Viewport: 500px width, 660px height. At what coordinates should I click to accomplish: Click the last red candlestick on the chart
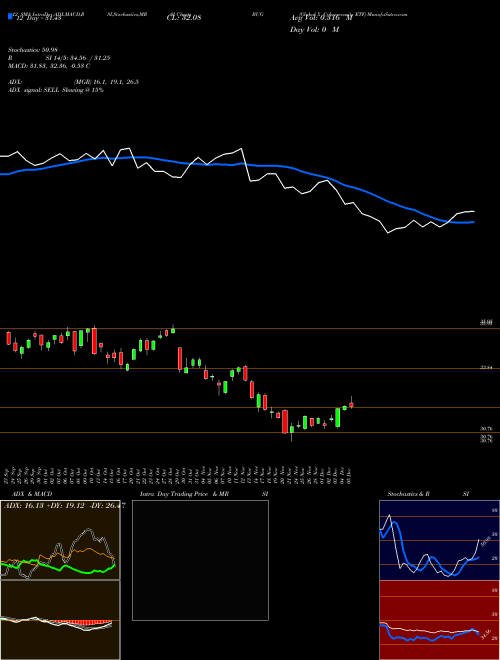click(351, 405)
